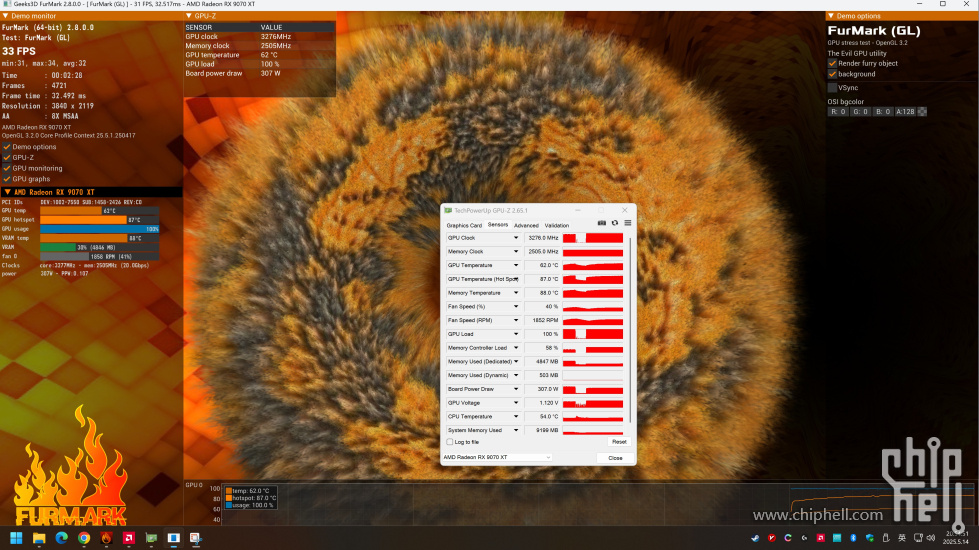The height and width of the screenshot is (550, 979).
Task: Toggle the GPU graphs checkbox
Action: (x=7, y=179)
